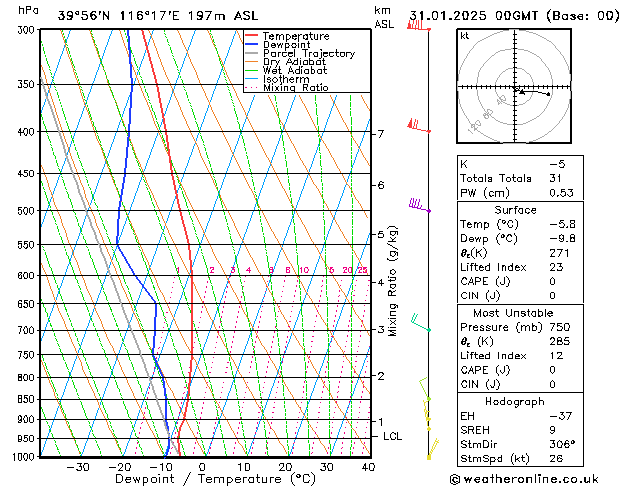Click the weatheronline.co.uk copyright text
Screen dimensions: 629x486
coord(524,479)
